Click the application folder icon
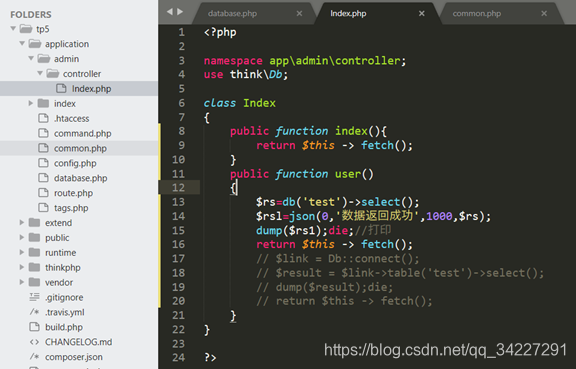This screenshot has height=369, width=576. [35, 43]
